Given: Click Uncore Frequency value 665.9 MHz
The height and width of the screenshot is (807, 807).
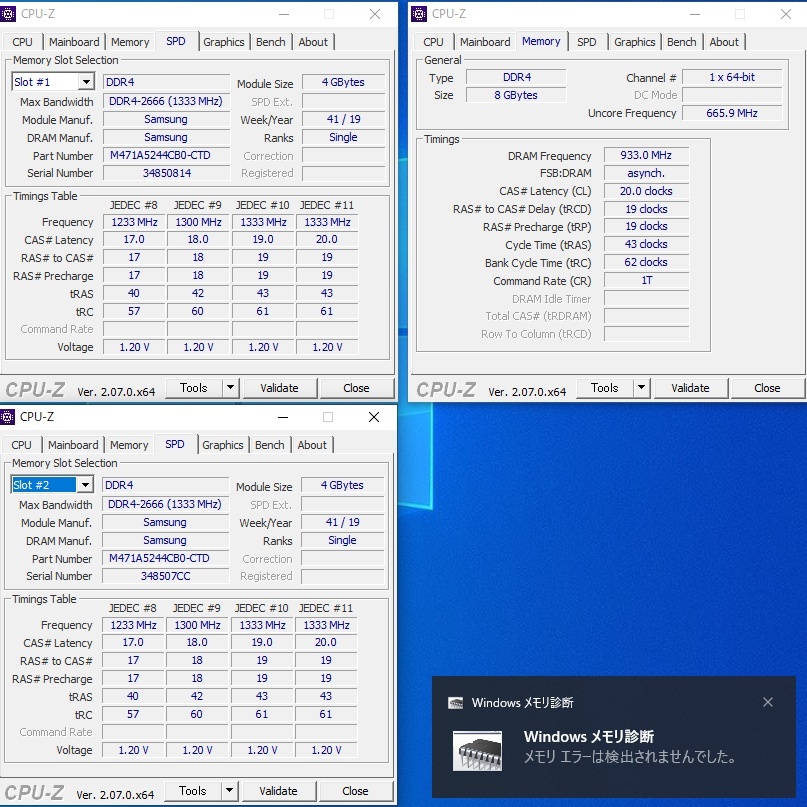Looking at the screenshot, I should click(x=731, y=113).
